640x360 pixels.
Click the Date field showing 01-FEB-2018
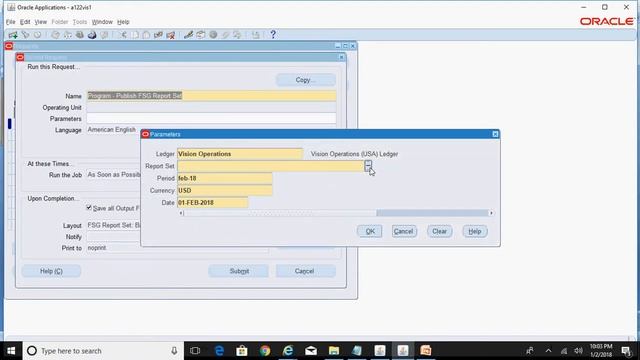coord(213,203)
